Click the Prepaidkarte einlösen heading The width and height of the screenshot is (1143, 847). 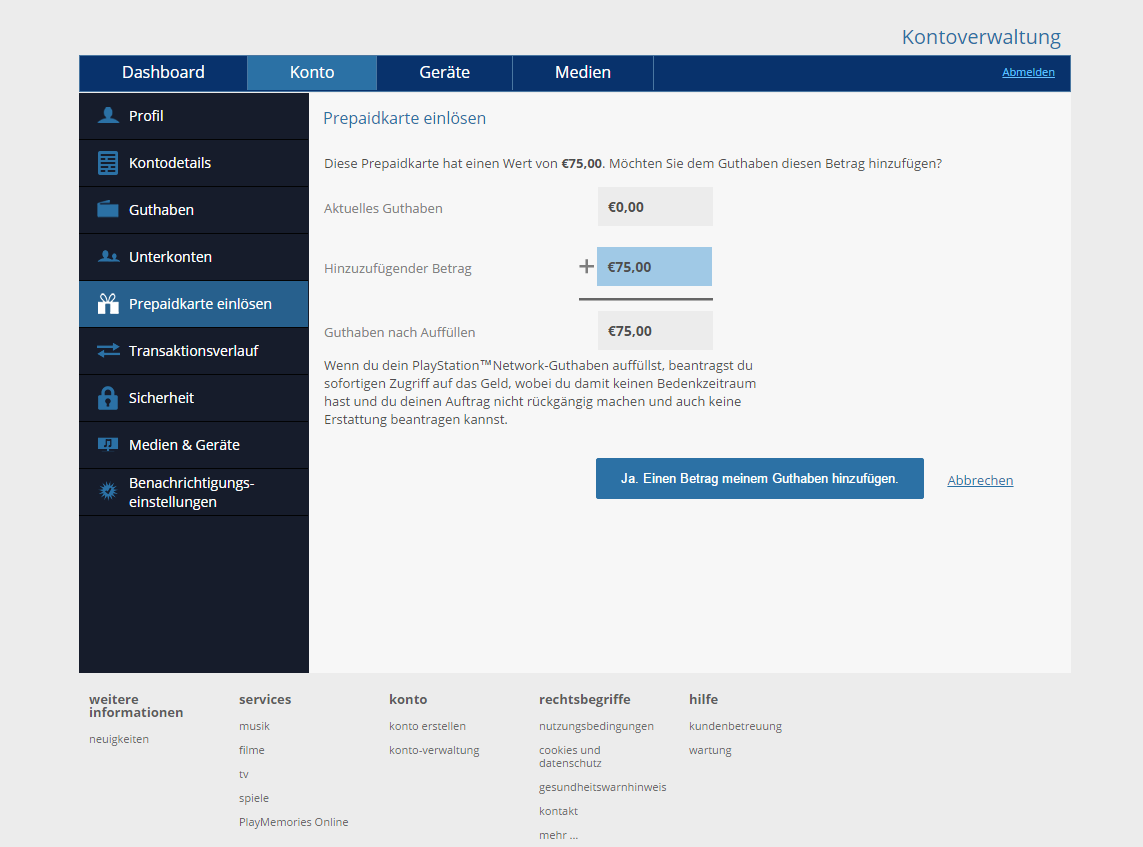pyautogui.click(x=405, y=118)
